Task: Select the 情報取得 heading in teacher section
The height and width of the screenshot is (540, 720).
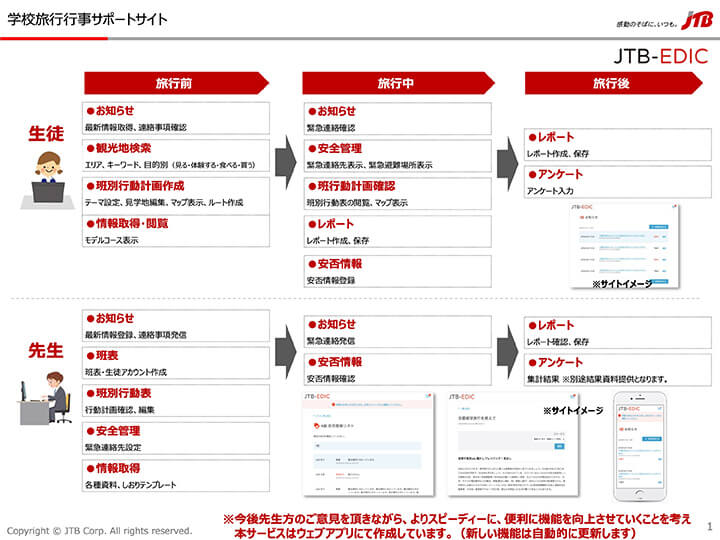Action: (113, 468)
